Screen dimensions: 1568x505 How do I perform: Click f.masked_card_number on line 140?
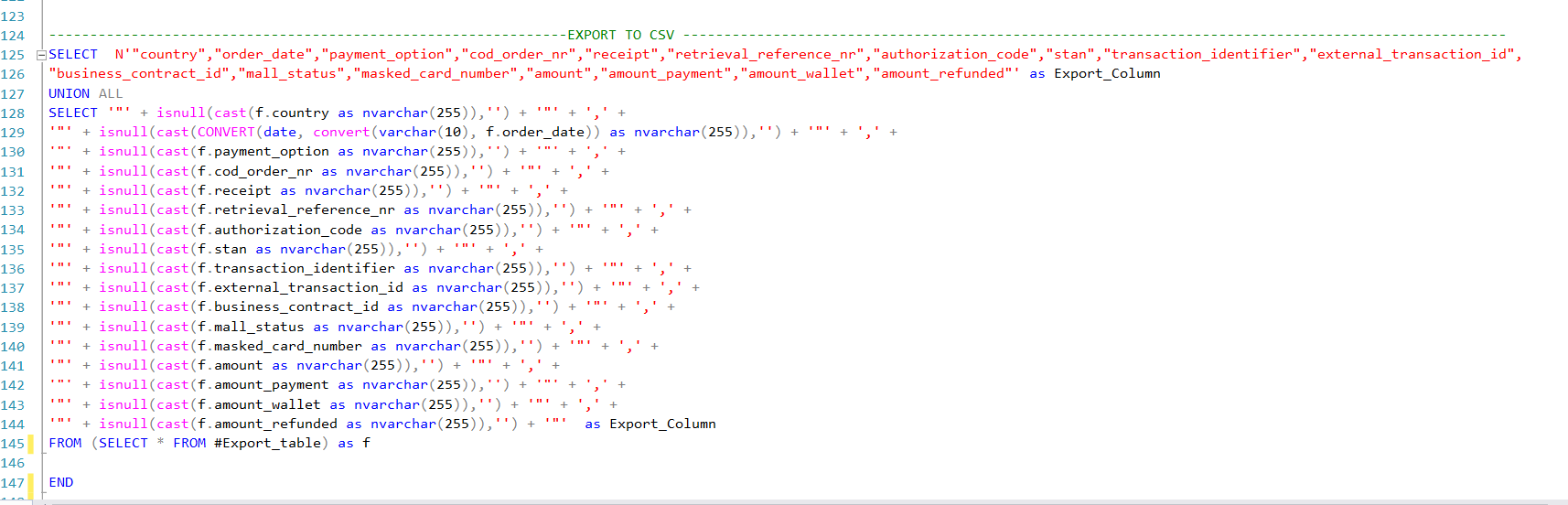(280, 346)
